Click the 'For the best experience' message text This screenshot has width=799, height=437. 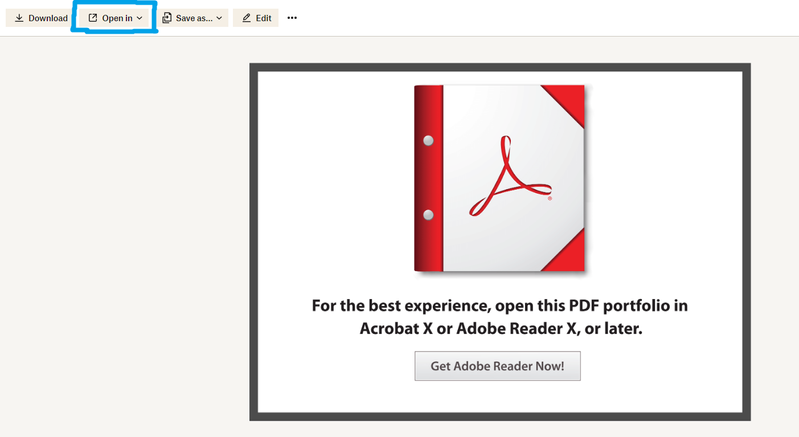point(500,317)
